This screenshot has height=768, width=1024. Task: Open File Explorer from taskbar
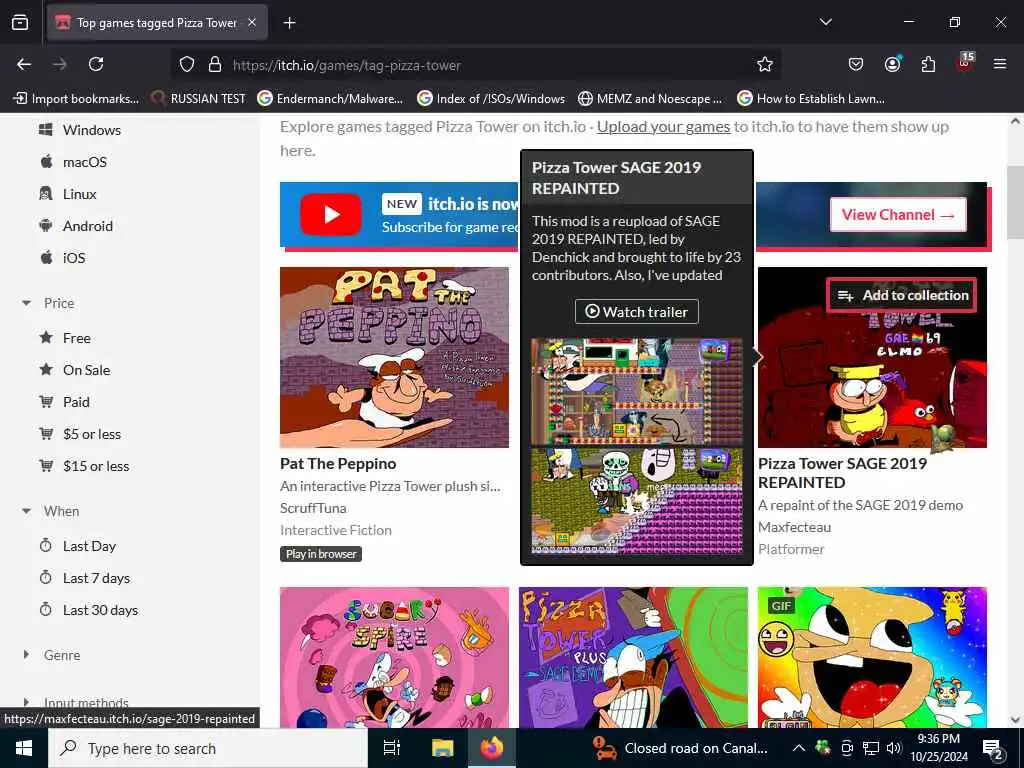coord(442,748)
